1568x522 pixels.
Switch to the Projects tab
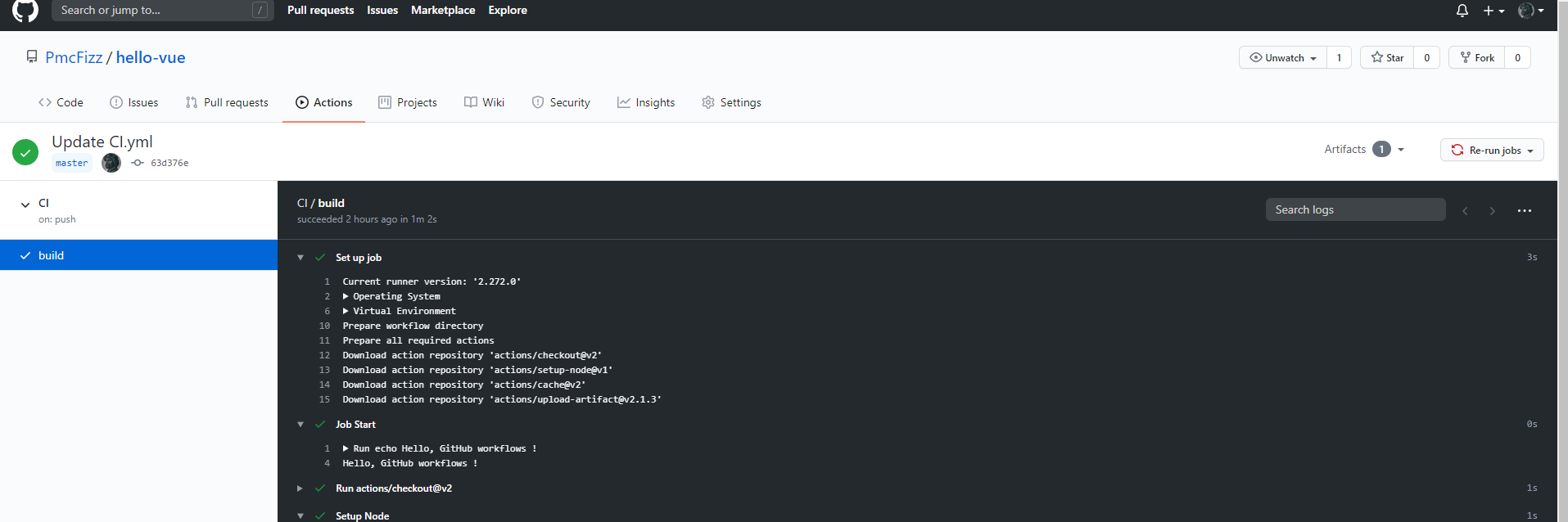pyautogui.click(x=408, y=102)
